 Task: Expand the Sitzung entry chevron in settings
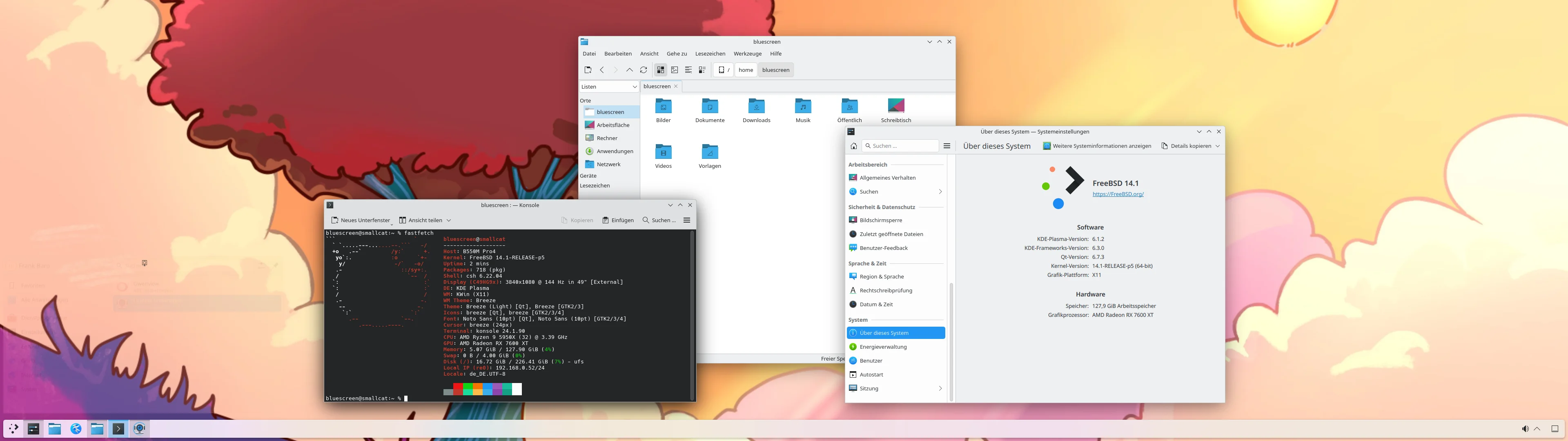tap(940, 389)
